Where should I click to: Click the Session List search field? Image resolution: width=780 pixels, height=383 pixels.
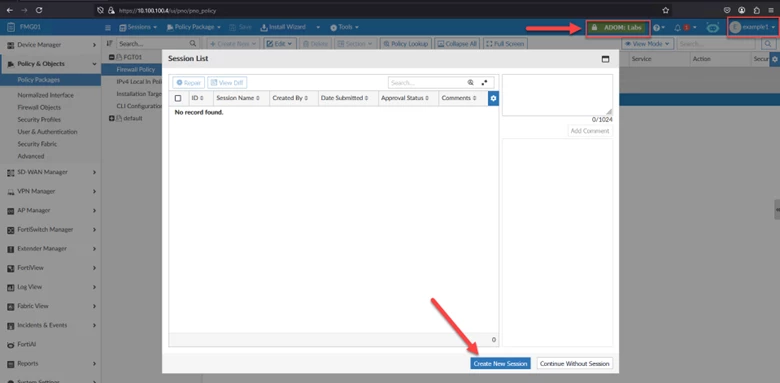point(427,83)
